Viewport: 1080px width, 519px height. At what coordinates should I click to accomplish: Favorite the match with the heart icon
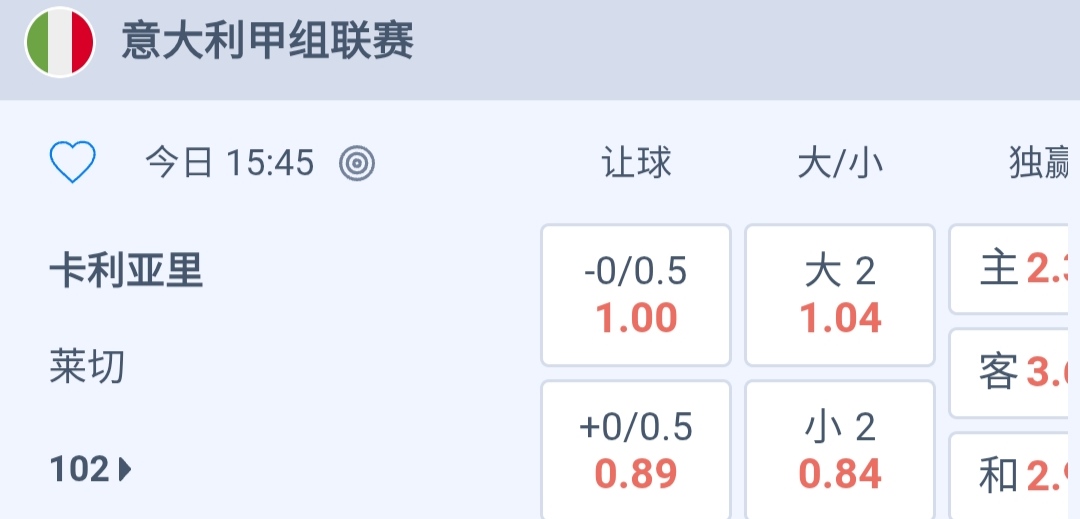[73, 162]
